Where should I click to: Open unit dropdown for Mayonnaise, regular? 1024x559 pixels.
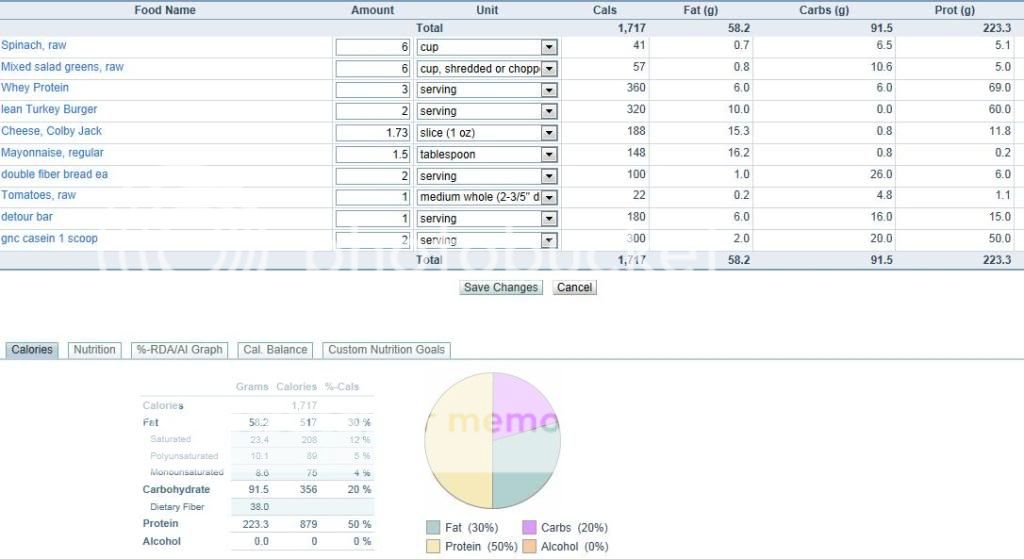point(548,155)
